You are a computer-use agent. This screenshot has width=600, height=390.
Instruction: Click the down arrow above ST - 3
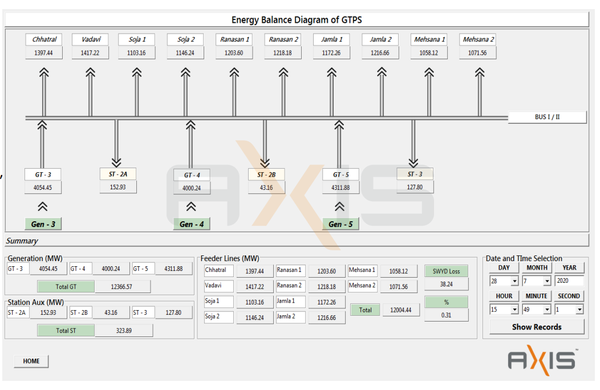click(x=413, y=144)
